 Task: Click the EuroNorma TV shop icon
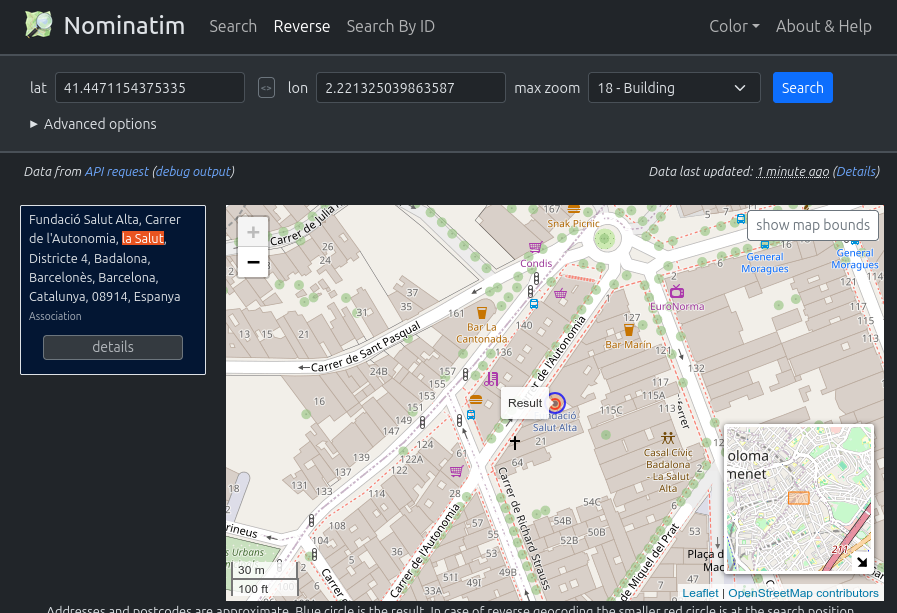[x=677, y=292]
